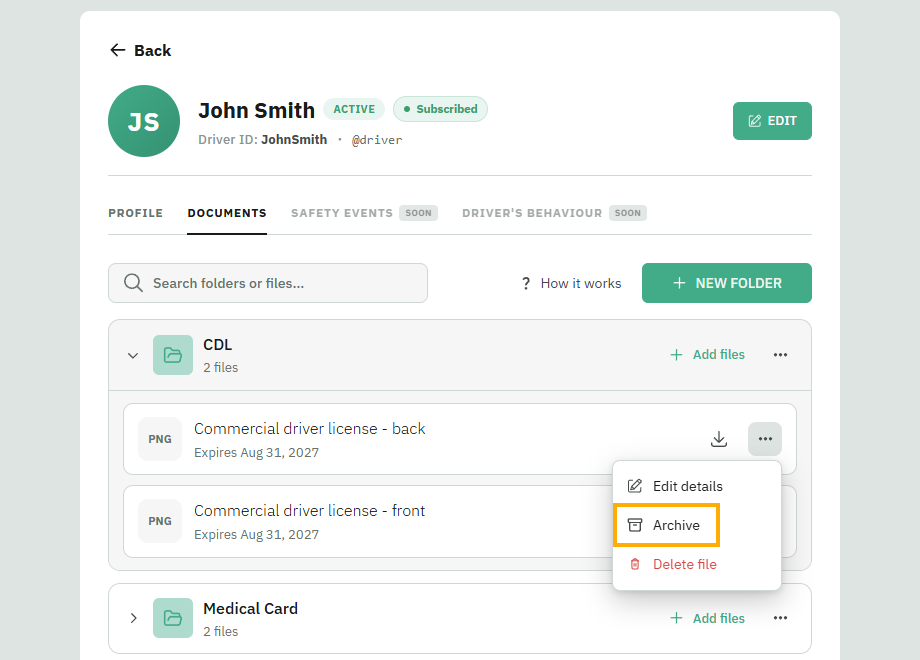Open the Safety Events tab

(342, 213)
